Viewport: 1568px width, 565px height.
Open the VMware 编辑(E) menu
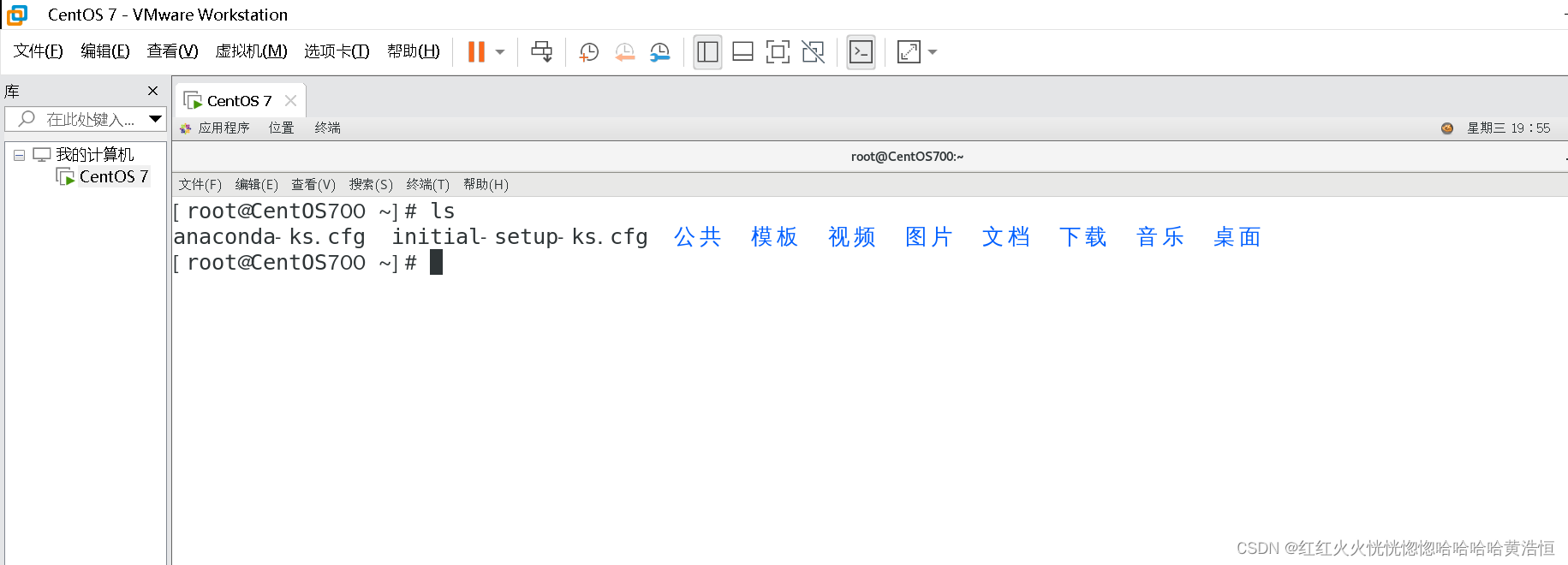click(105, 51)
